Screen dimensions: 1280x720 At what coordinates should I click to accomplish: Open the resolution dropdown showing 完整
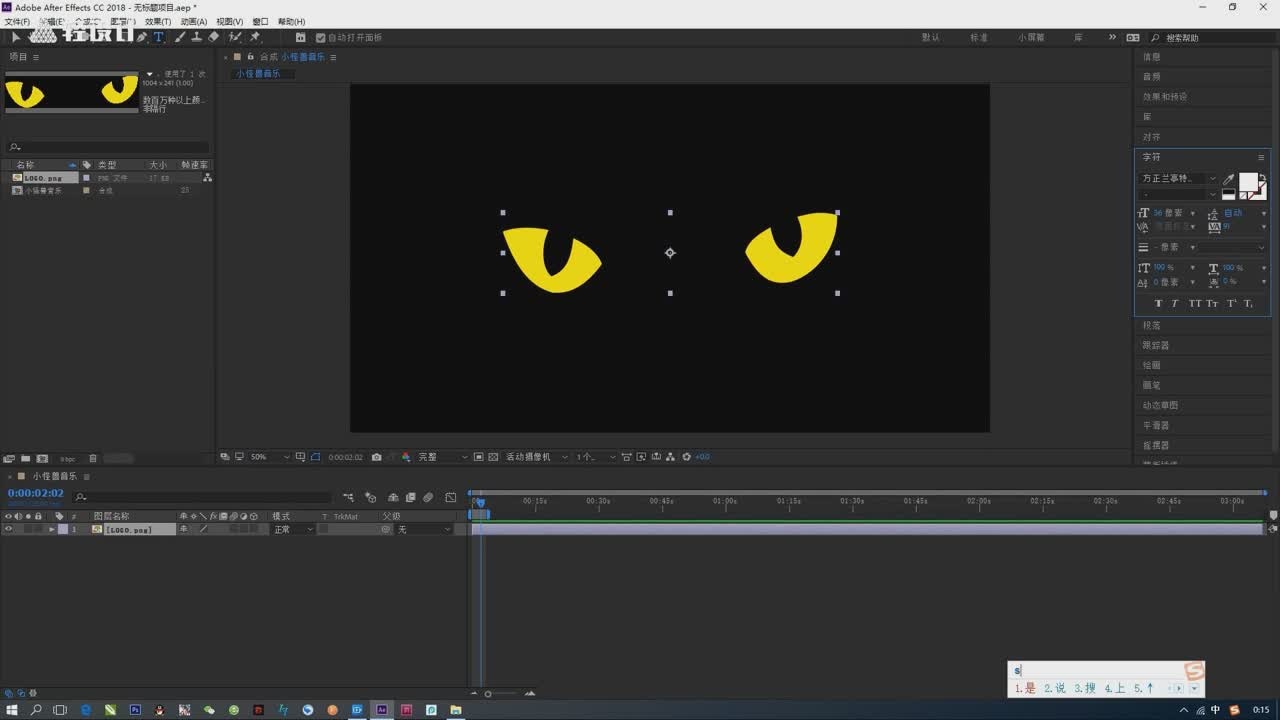click(441, 457)
